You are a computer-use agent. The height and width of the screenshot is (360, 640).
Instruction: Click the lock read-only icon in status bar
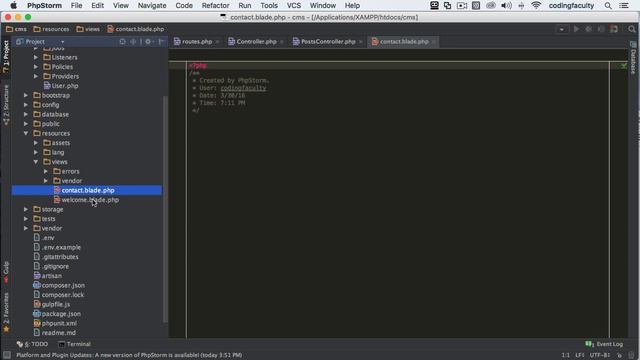click(x=619, y=355)
